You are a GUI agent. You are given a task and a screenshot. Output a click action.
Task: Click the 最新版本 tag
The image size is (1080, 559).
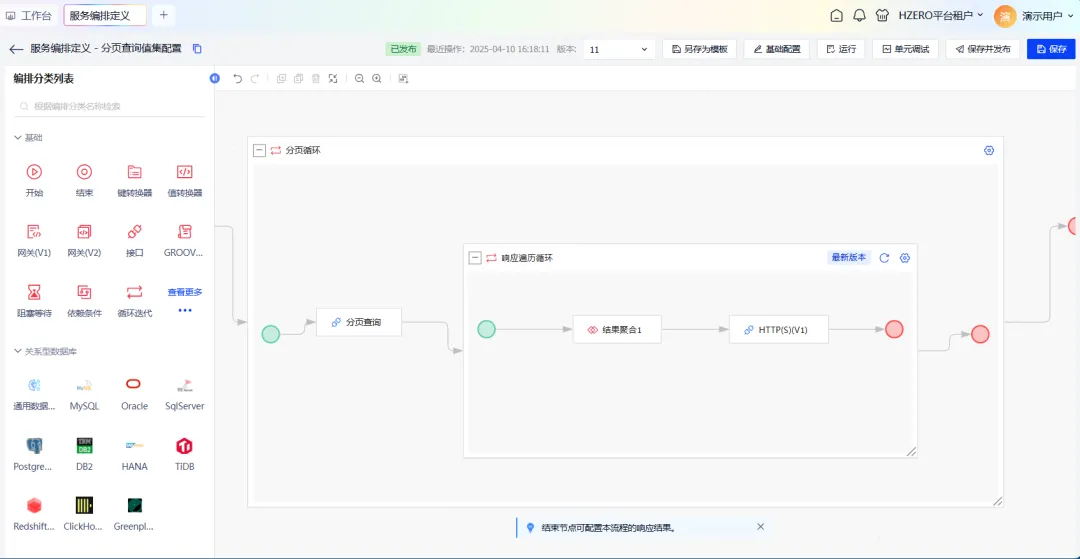[849, 257]
